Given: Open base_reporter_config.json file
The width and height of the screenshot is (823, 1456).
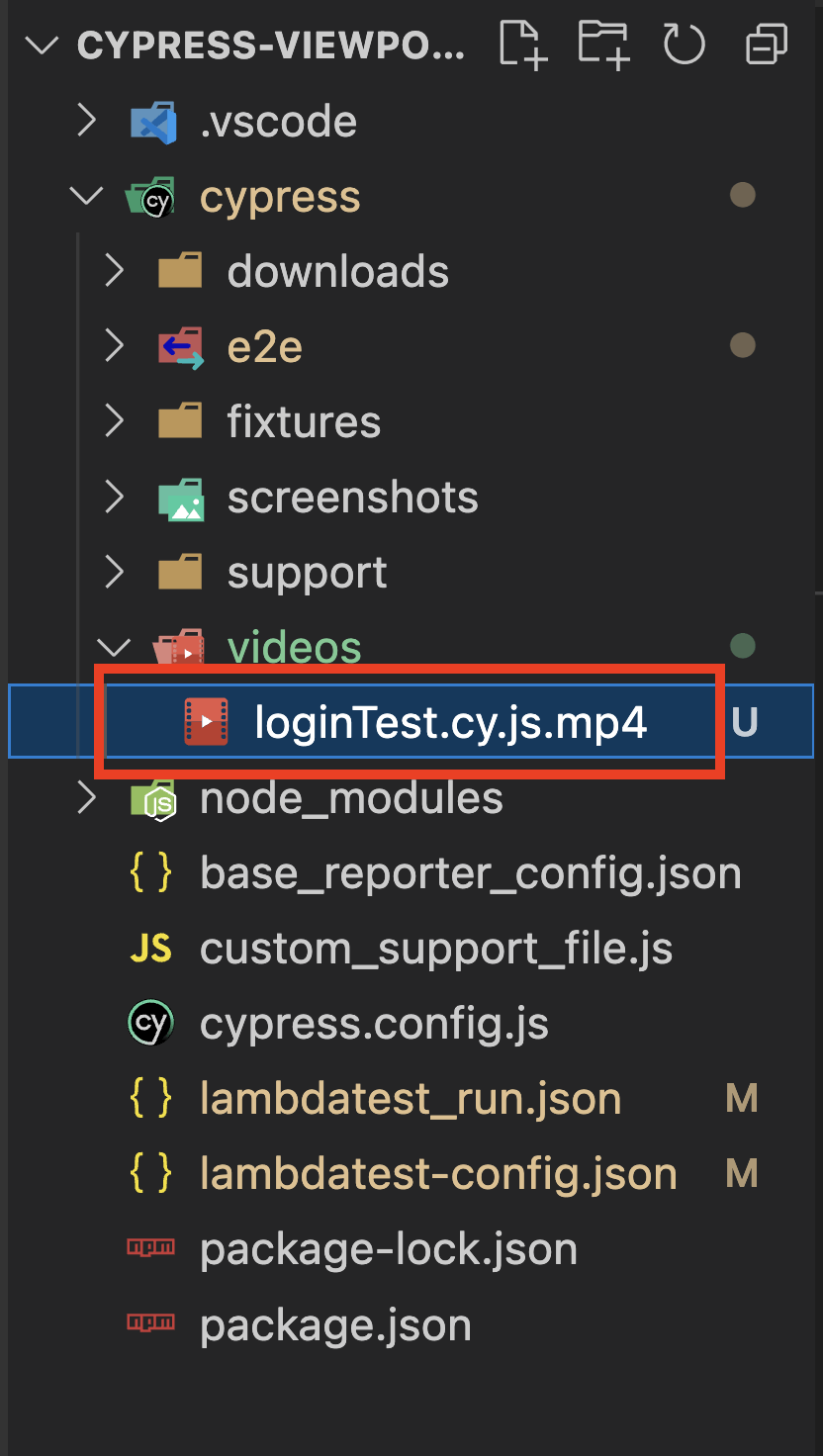Looking at the screenshot, I should pos(470,873).
